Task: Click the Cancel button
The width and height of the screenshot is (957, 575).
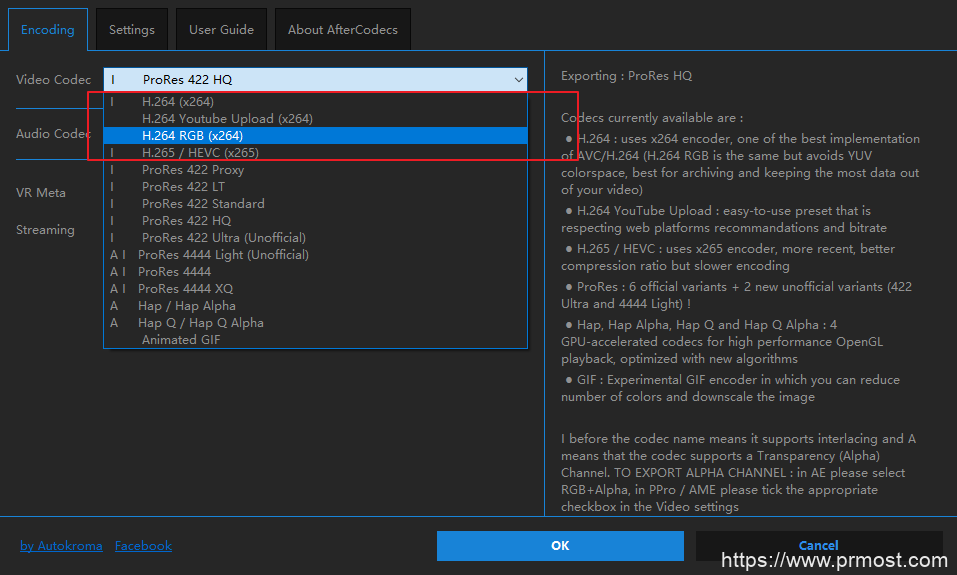Action: 818,545
